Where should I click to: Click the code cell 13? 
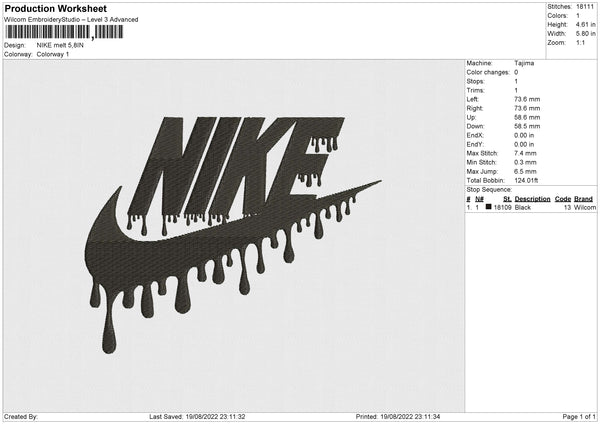pyautogui.click(x=567, y=207)
